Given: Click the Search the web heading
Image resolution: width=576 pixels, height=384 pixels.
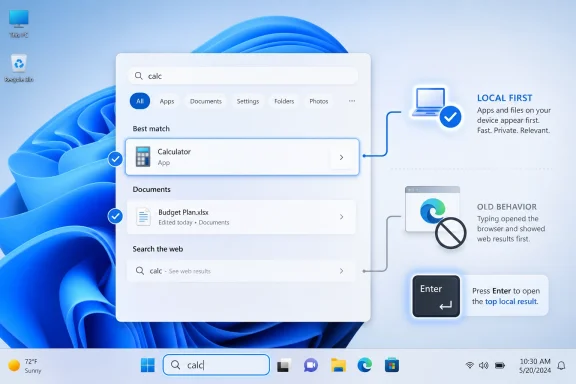Looking at the screenshot, I should [x=158, y=249].
